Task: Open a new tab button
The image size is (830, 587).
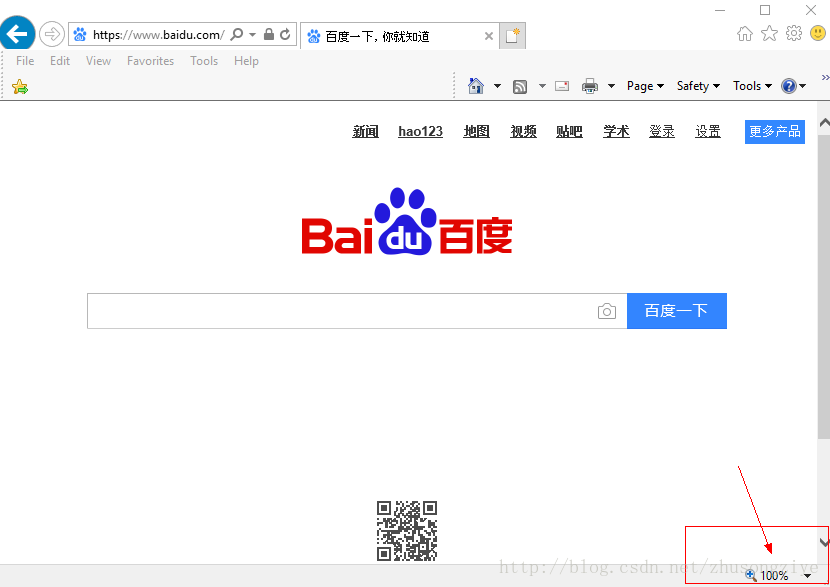Action: (512, 35)
